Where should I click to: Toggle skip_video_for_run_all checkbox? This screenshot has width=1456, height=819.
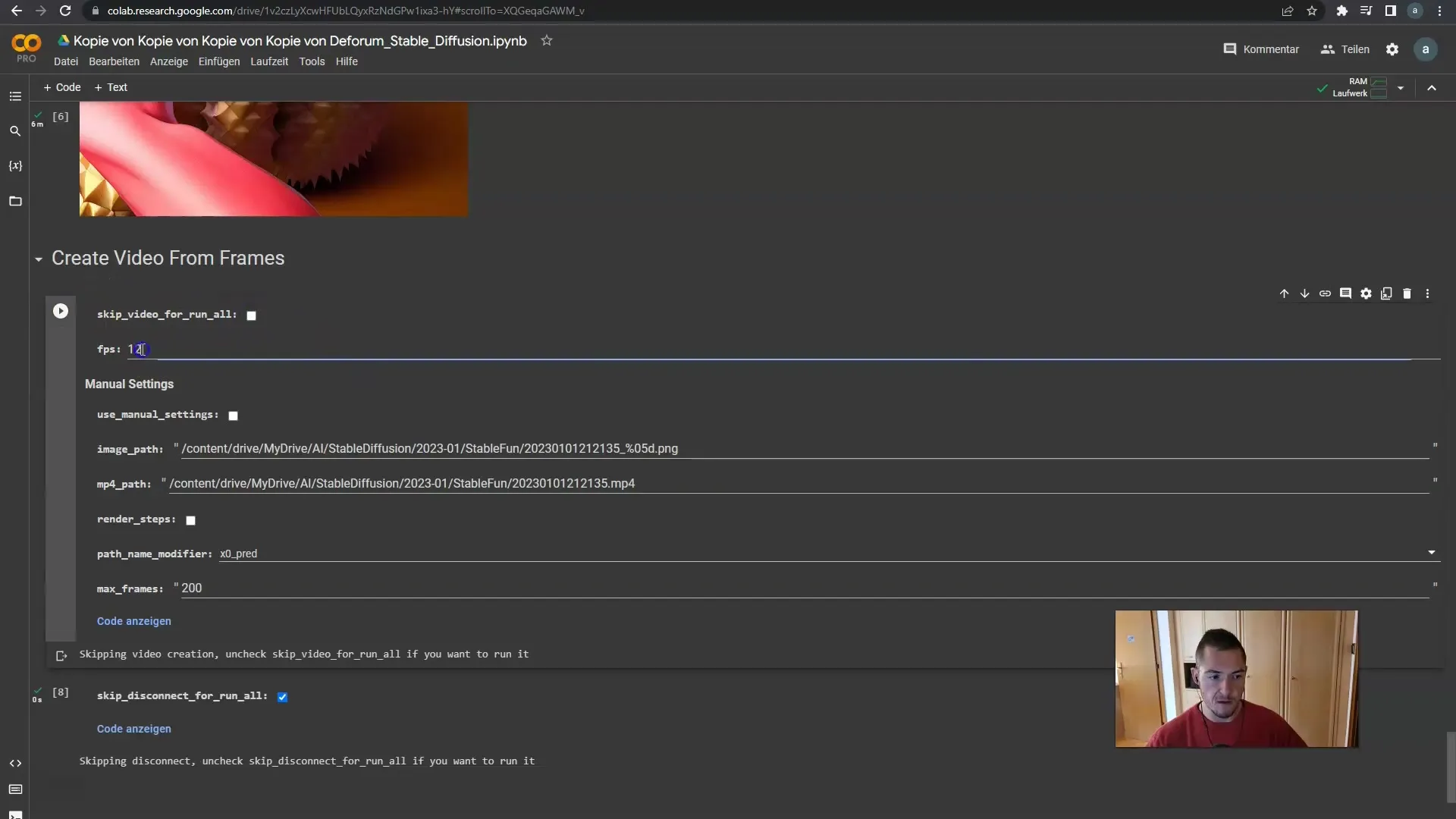coord(251,315)
